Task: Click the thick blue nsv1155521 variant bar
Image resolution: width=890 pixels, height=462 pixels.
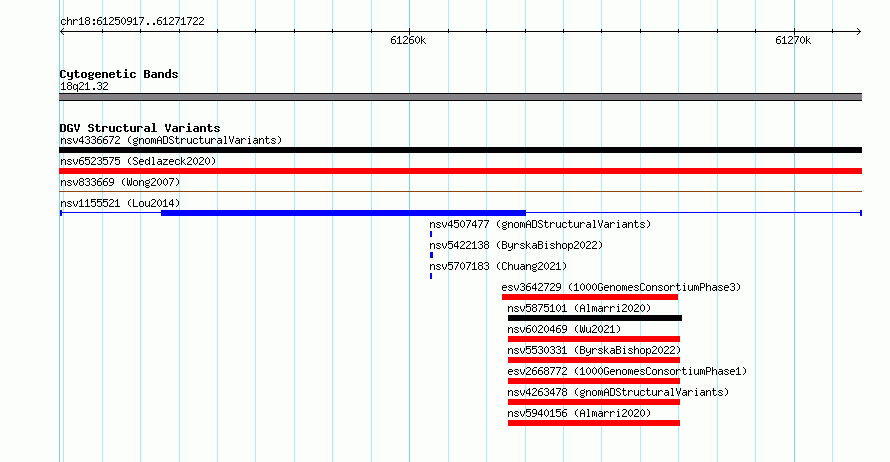Action: tap(343, 213)
